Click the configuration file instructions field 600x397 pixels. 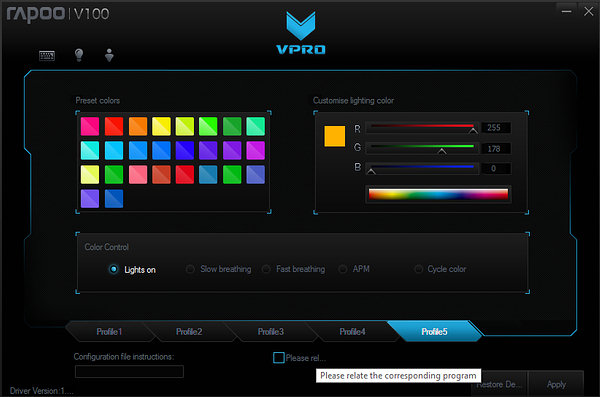(129, 371)
